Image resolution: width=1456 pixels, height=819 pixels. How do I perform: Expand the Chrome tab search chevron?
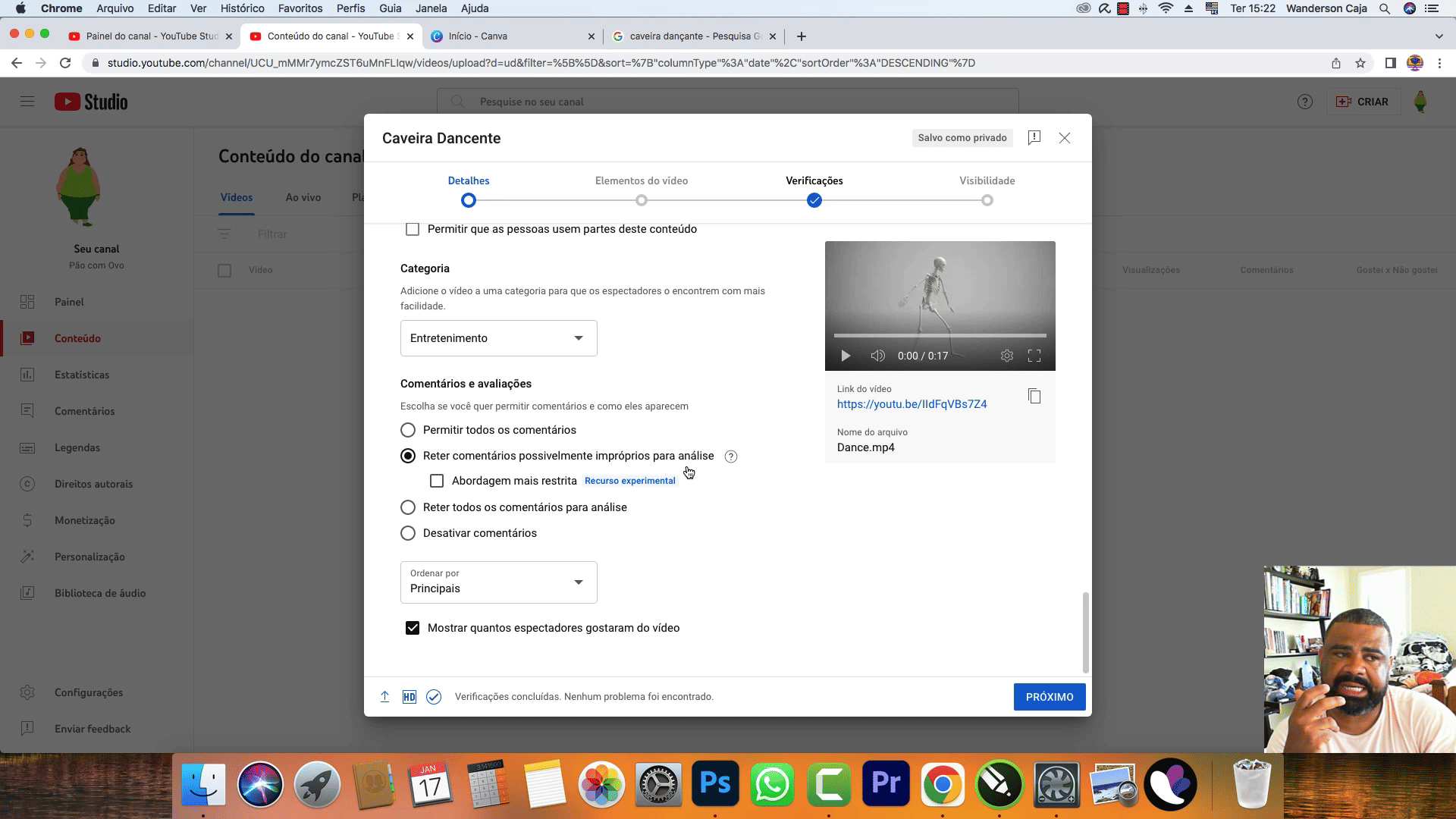1439,36
